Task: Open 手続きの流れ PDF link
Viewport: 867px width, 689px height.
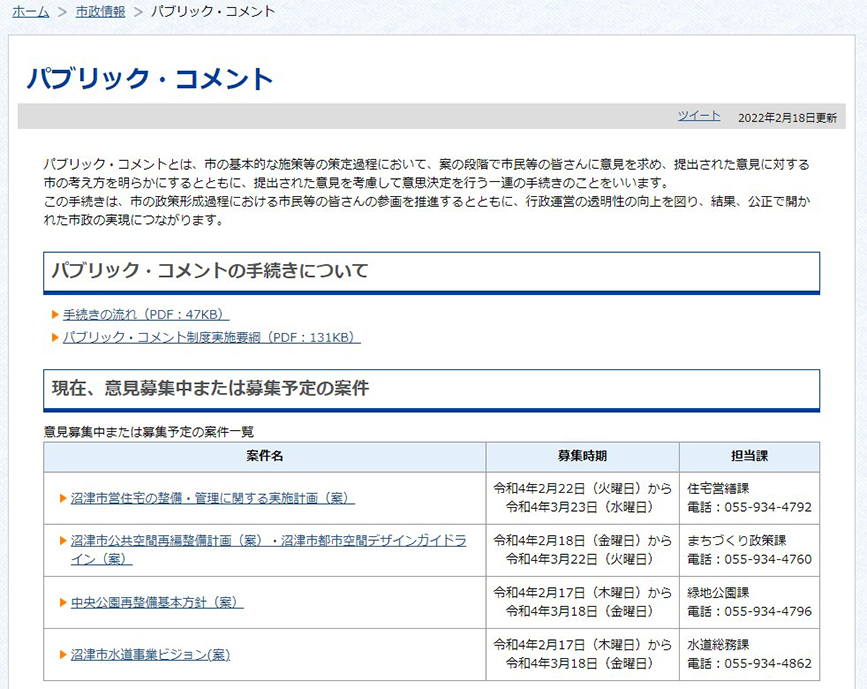Action: click(x=146, y=314)
